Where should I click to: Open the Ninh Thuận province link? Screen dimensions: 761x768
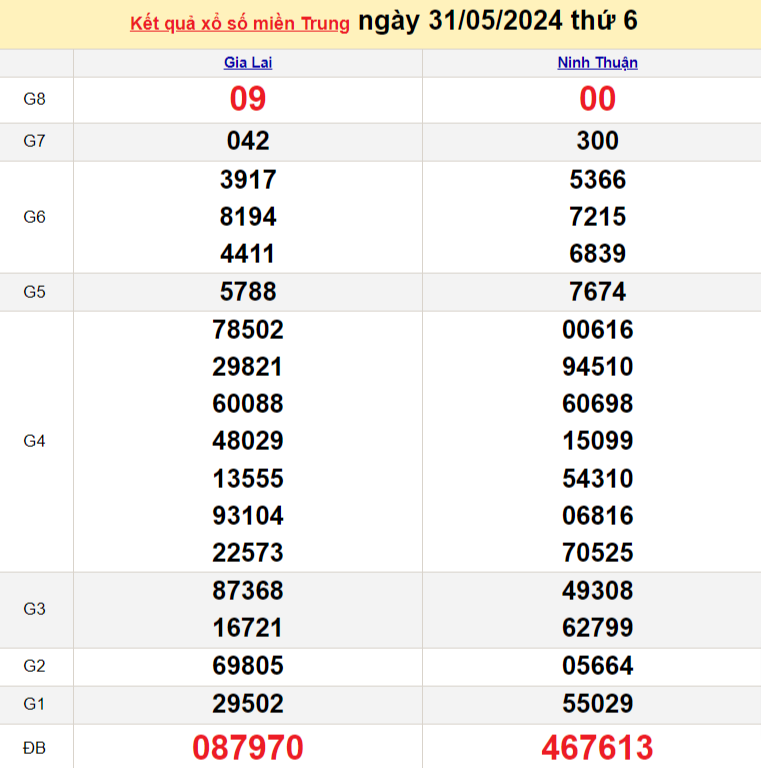[597, 62]
